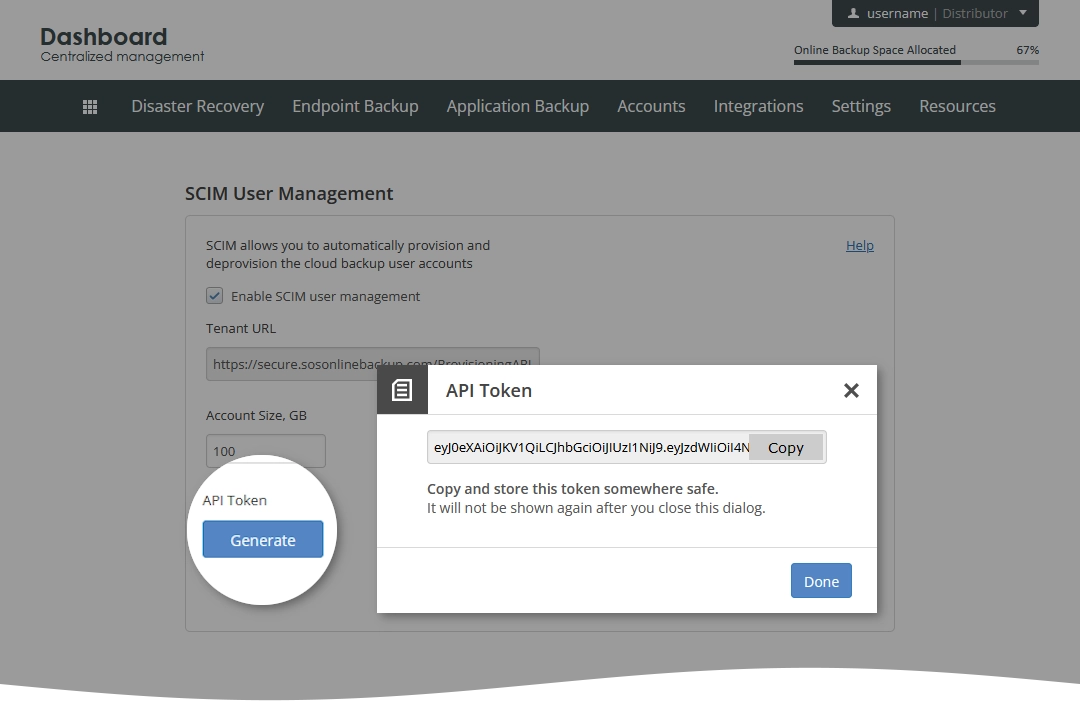The height and width of the screenshot is (701, 1080).
Task: Click the Tenant URL label
Action: [x=241, y=328]
